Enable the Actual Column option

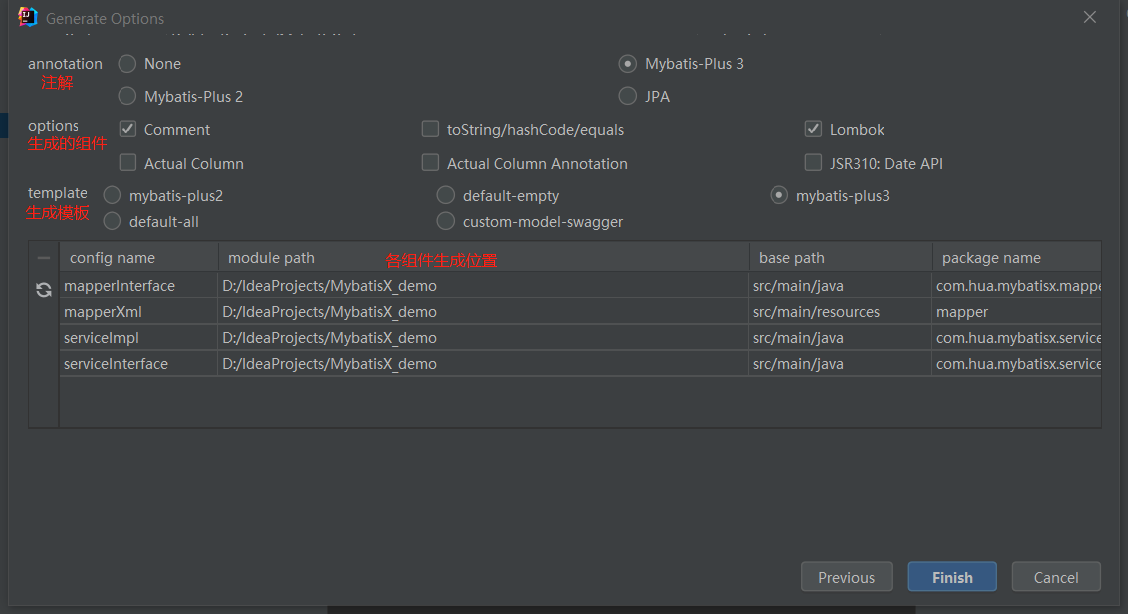click(128, 162)
